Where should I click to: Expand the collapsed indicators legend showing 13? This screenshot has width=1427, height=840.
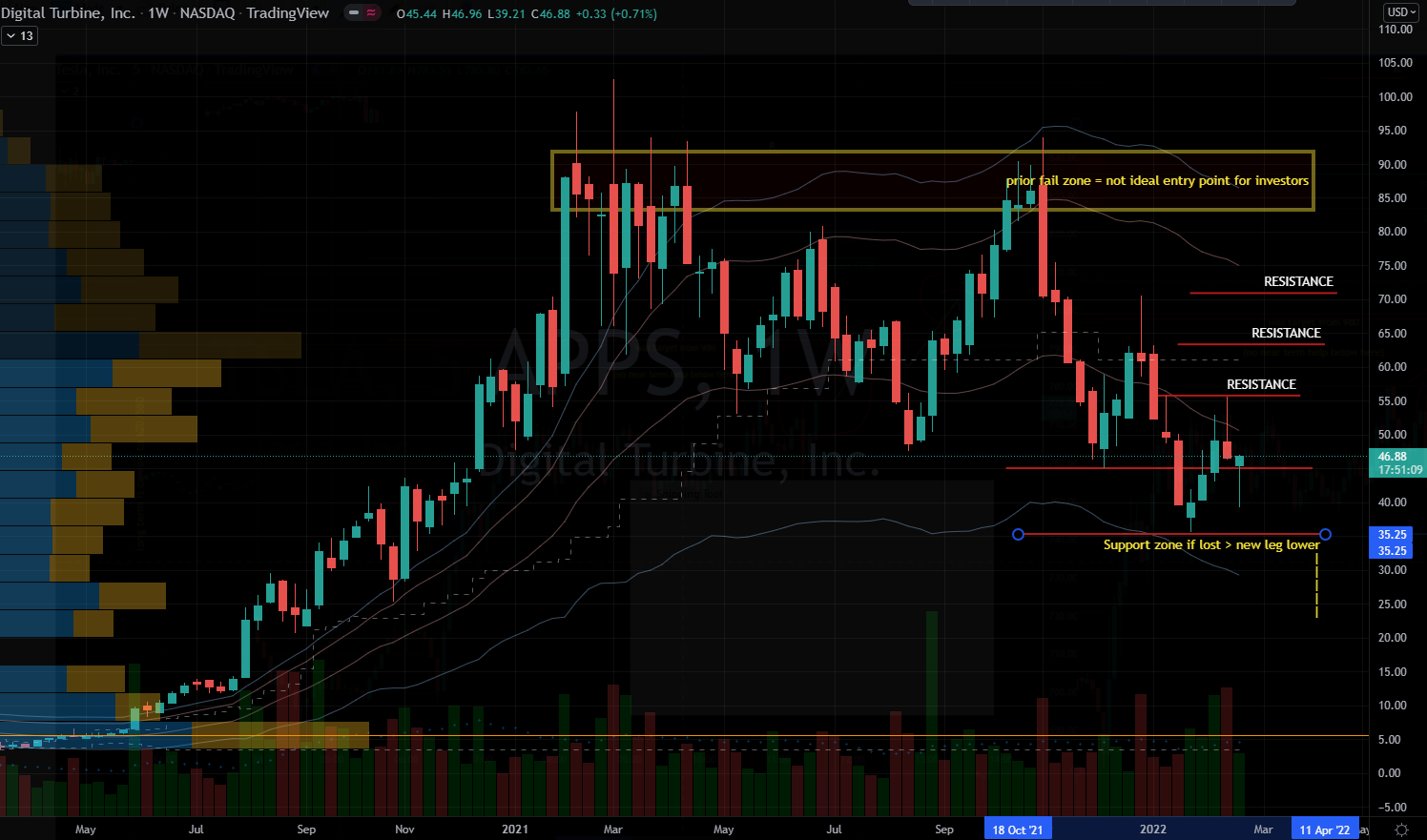click(x=19, y=35)
